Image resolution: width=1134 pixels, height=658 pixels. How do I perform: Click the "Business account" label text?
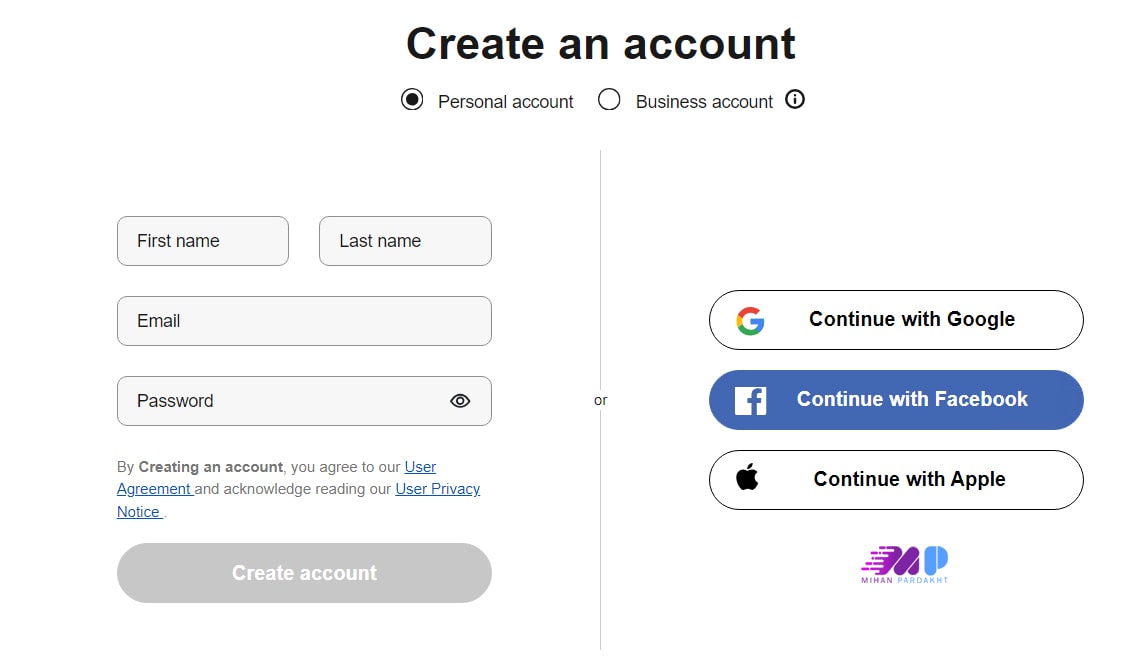pyautogui.click(x=704, y=102)
